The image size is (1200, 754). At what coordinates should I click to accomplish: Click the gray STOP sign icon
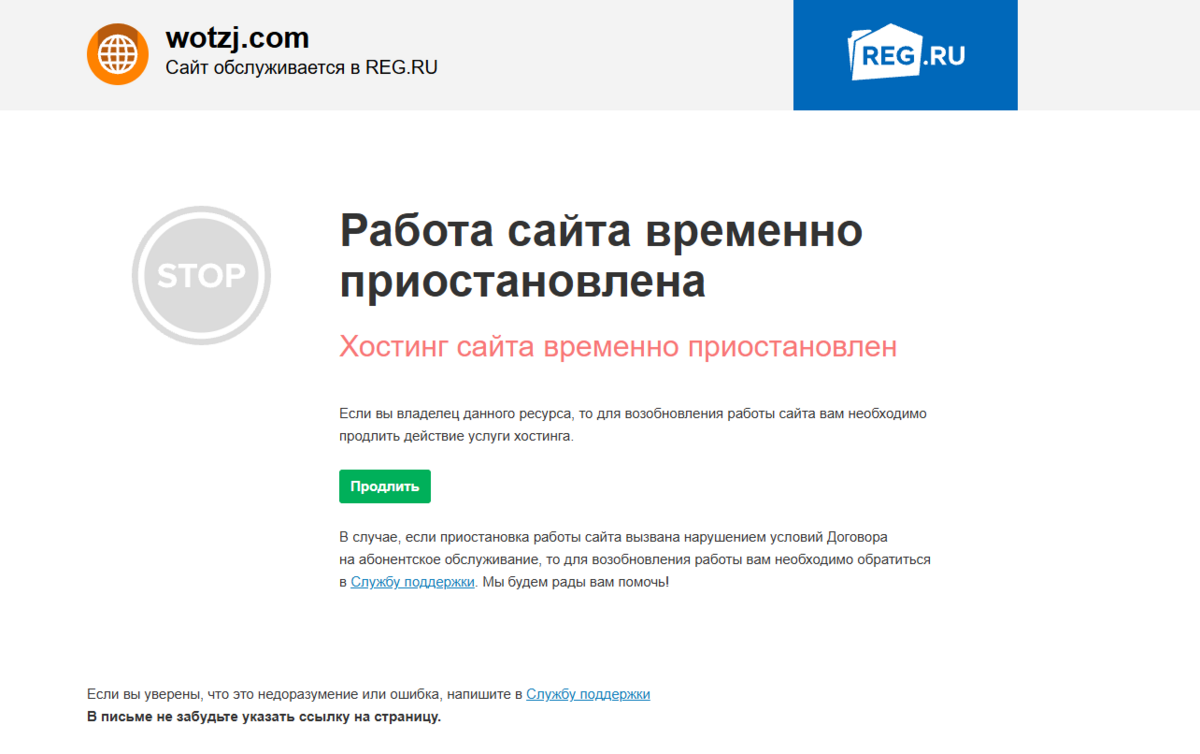tap(201, 275)
